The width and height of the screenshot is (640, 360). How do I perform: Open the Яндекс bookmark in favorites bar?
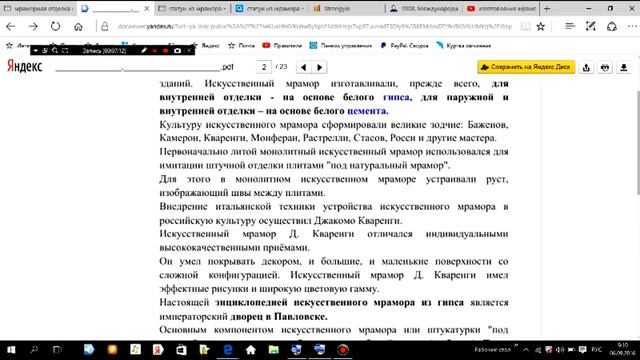coord(206,46)
